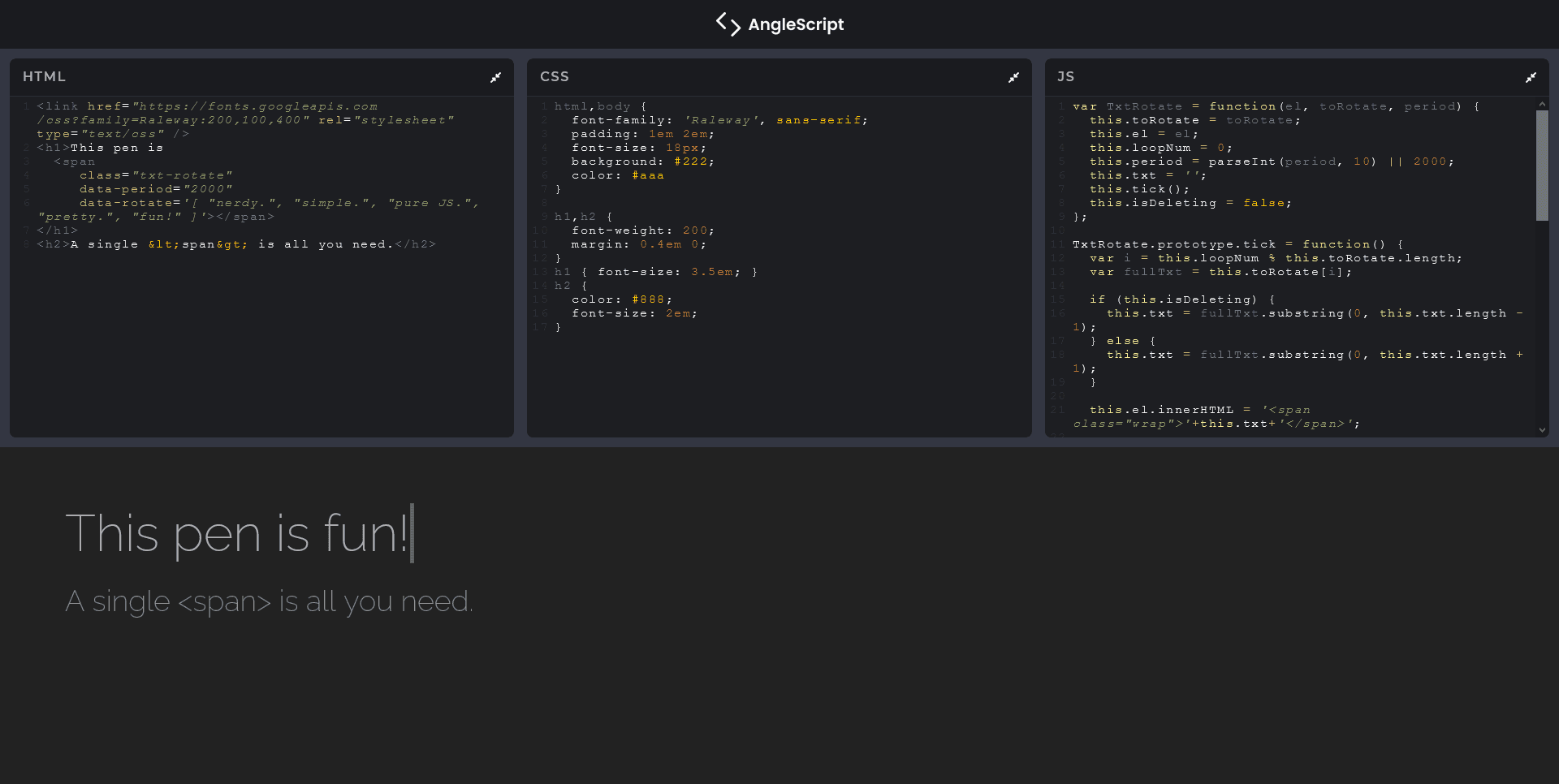Click the 'color: #aaa' CSS line

point(618,175)
